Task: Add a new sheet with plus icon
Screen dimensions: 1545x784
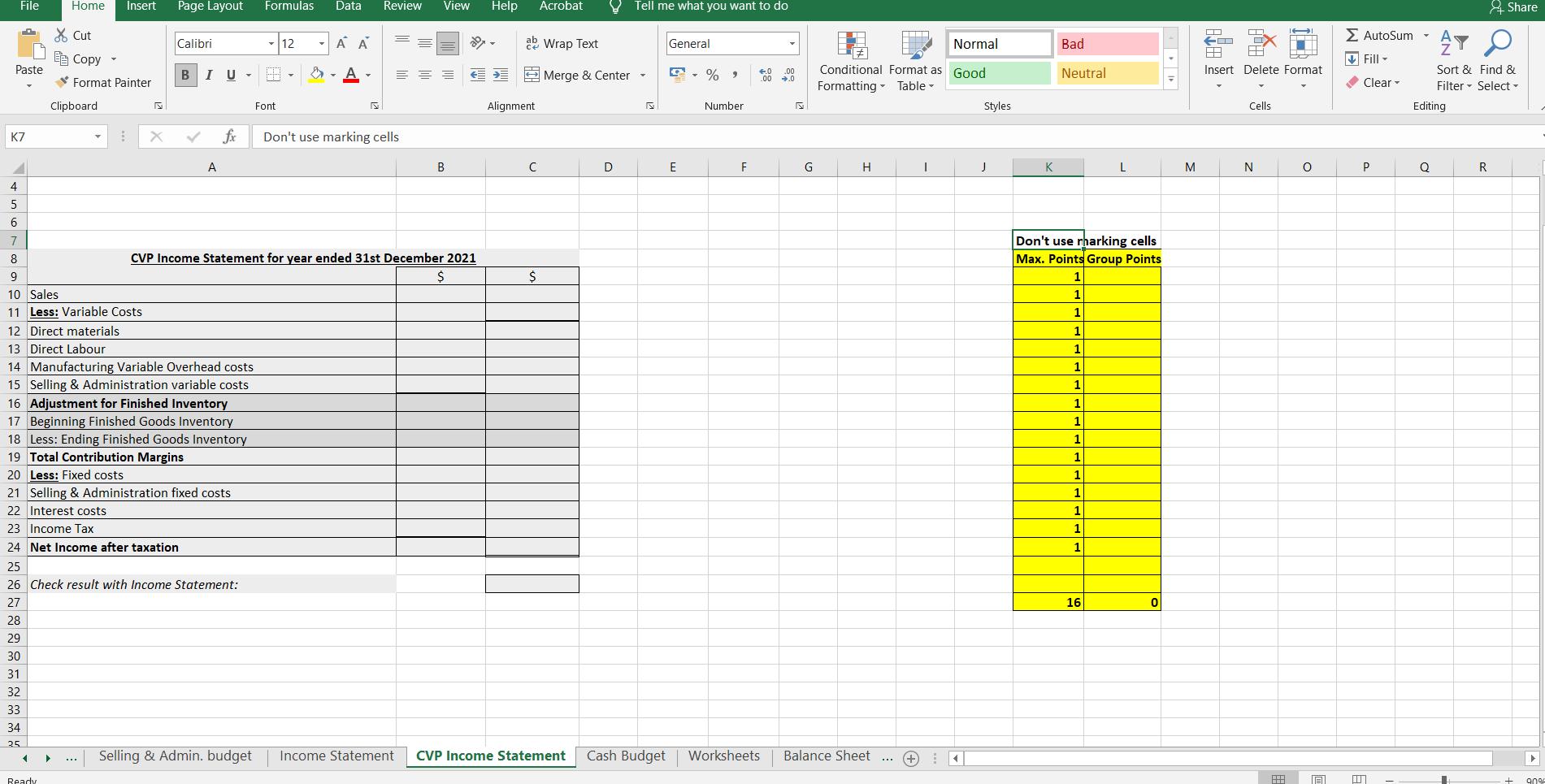Action: [x=911, y=758]
